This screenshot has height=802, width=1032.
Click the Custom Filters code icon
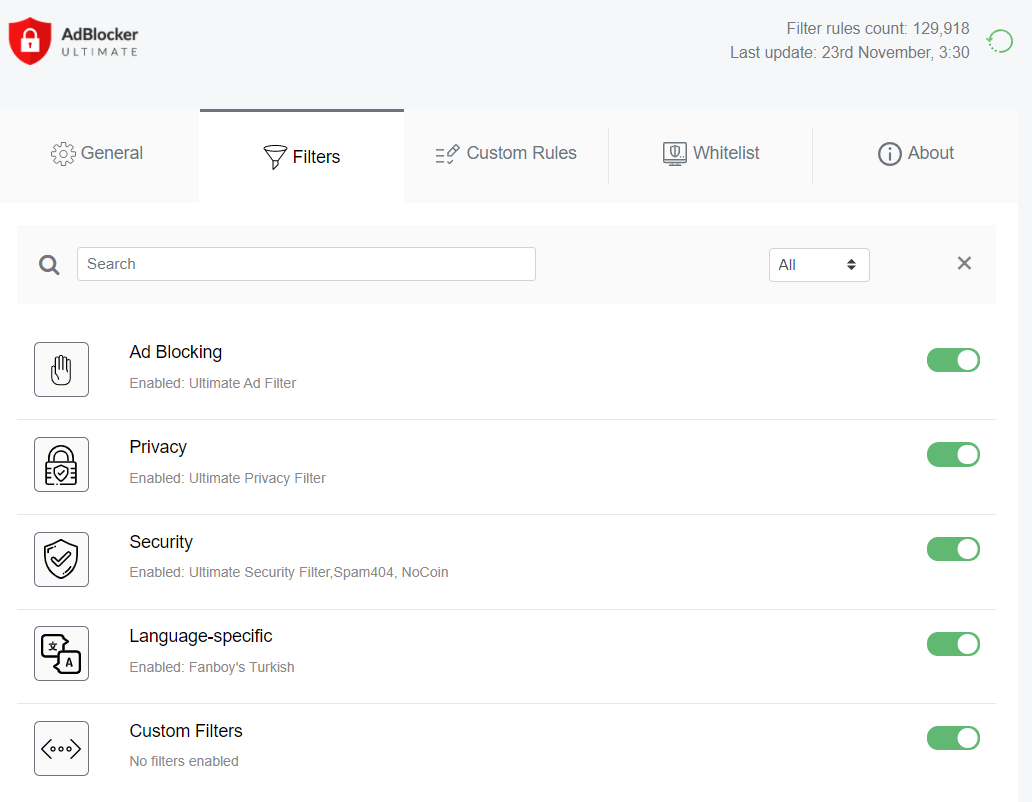pos(61,748)
